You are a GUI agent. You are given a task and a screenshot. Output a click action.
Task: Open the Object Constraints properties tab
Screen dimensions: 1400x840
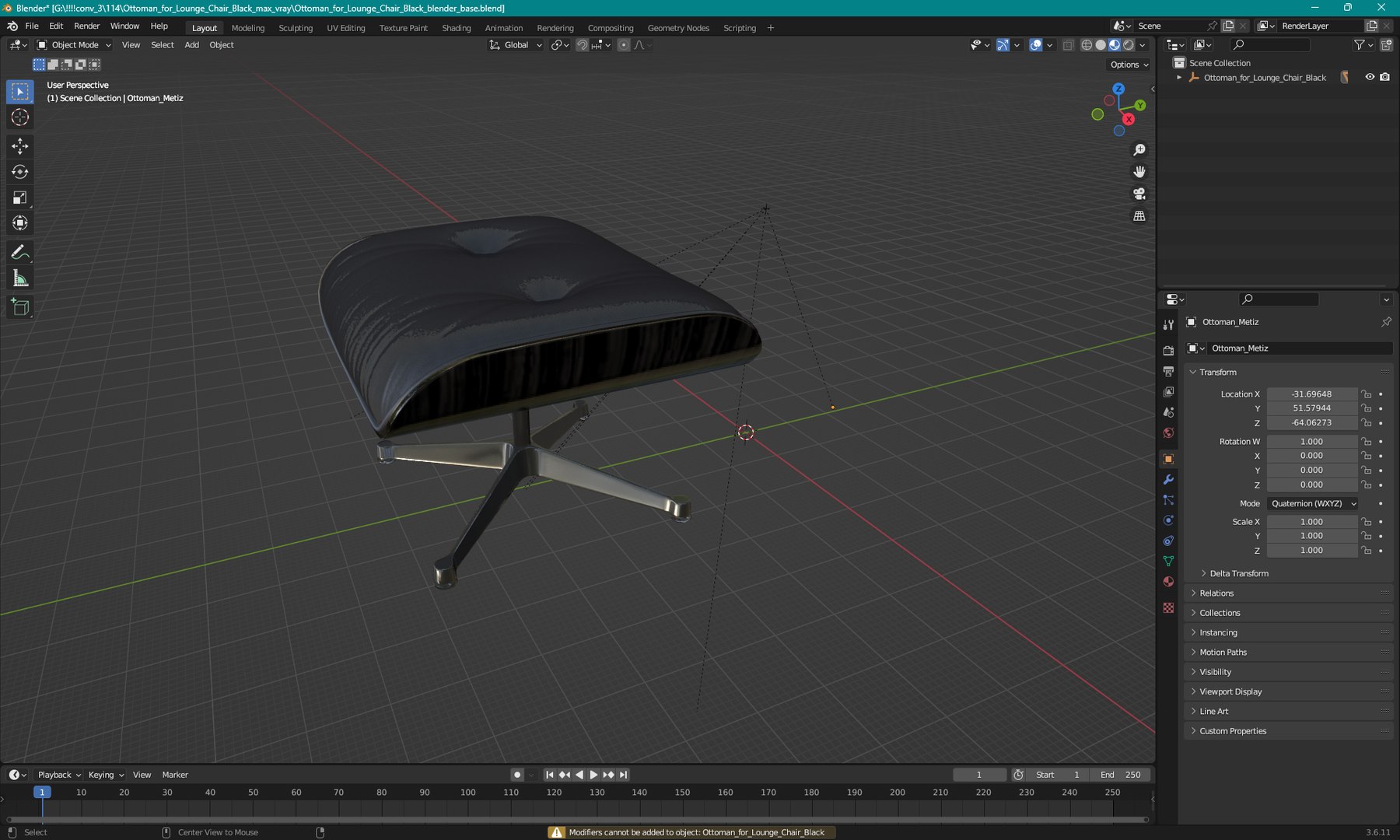pos(1168,541)
